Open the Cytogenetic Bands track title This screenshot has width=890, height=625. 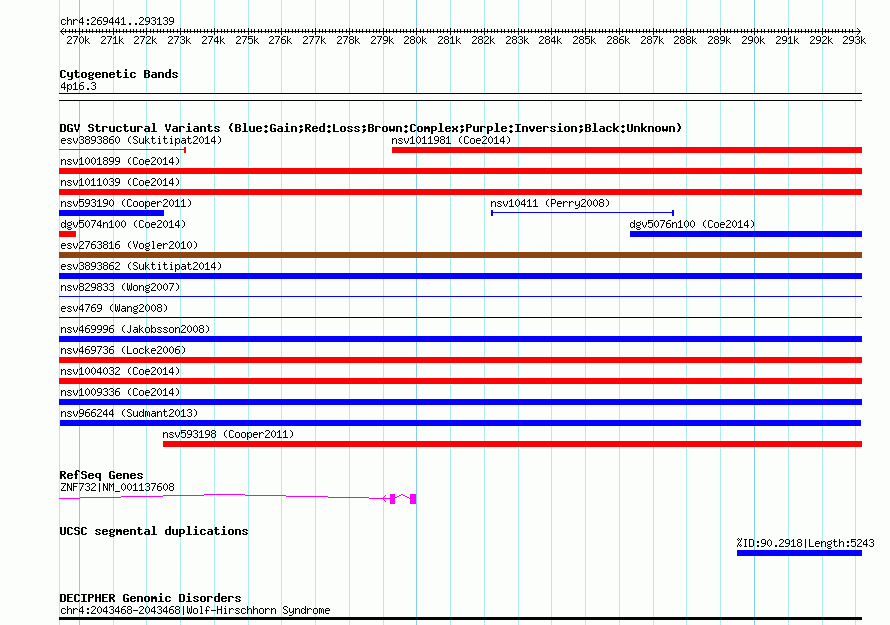[119, 74]
